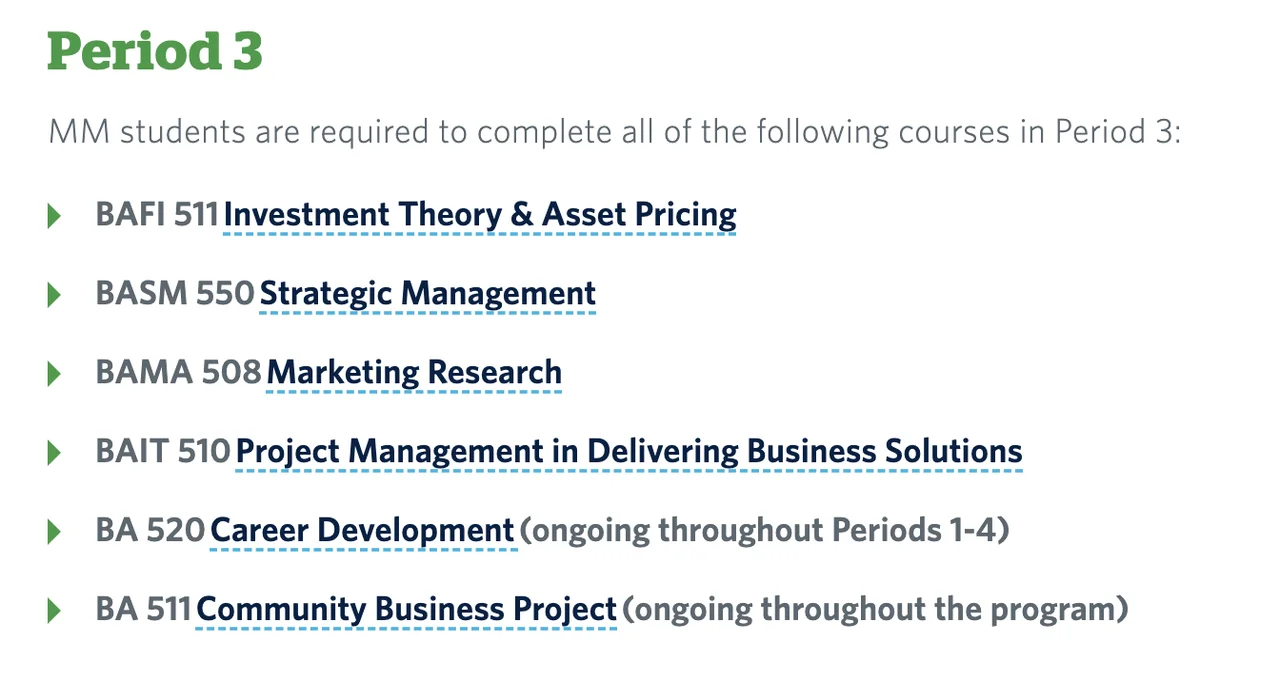Click the MM students requirement sentence
This screenshot has height=681, width=1280.
coord(614,132)
